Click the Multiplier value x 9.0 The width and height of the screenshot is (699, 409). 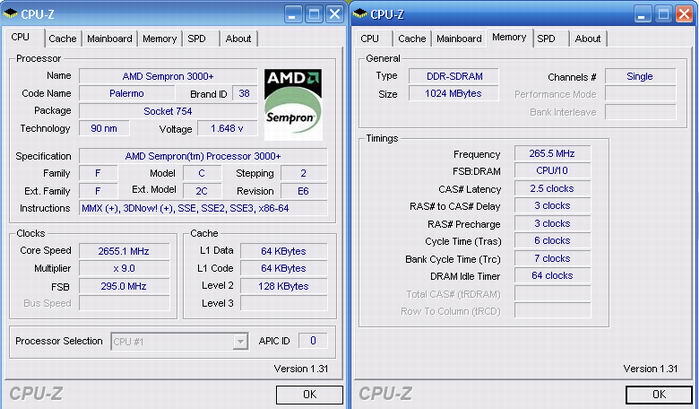[x=124, y=269]
